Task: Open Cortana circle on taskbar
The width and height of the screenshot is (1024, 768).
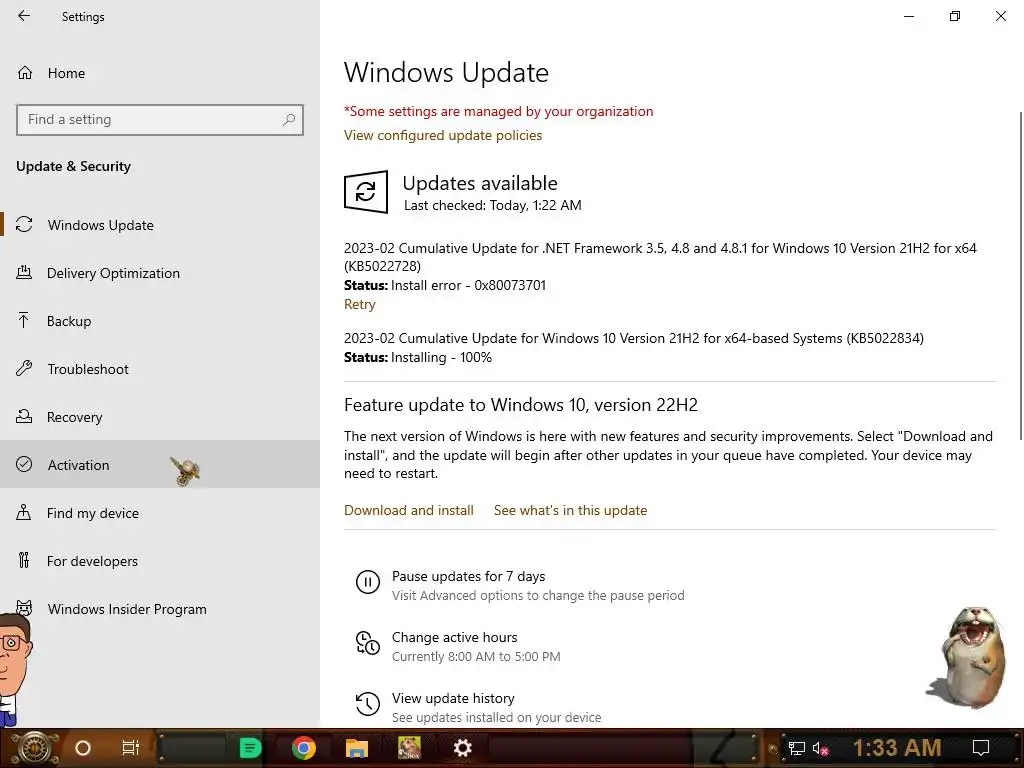Action: (x=83, y=748)
